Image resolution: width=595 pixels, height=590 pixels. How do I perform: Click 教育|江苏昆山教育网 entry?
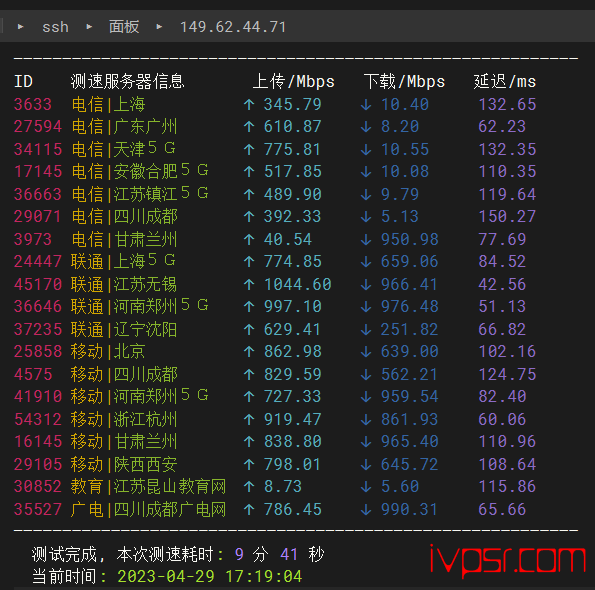tap(148, 486)
